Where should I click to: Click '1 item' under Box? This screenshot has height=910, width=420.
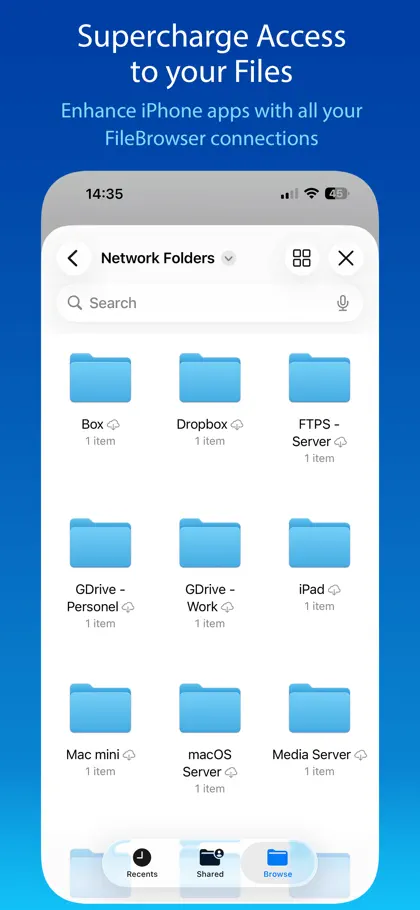[100, 441]
